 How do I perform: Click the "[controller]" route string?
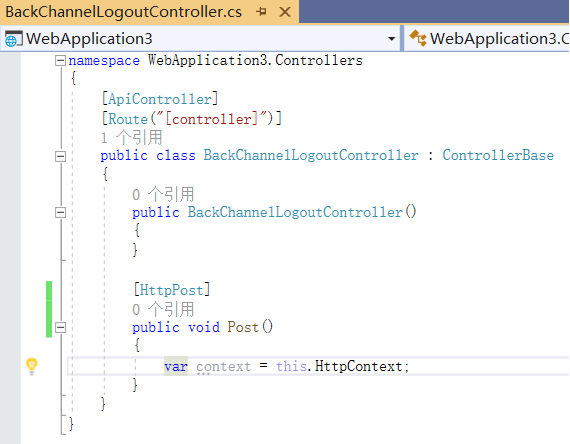coord(212,119)
